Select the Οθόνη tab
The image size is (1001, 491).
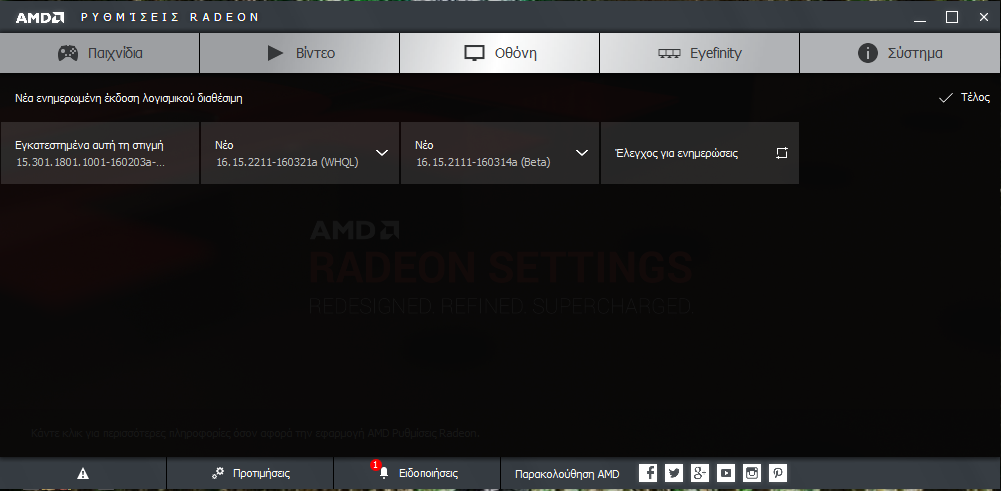[499, 53]
